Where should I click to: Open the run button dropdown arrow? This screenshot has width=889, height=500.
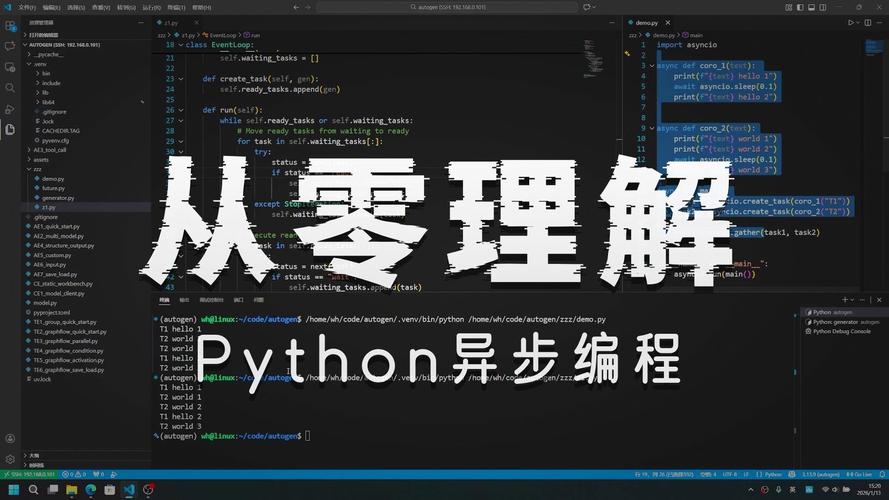click(x=857, y=23)
